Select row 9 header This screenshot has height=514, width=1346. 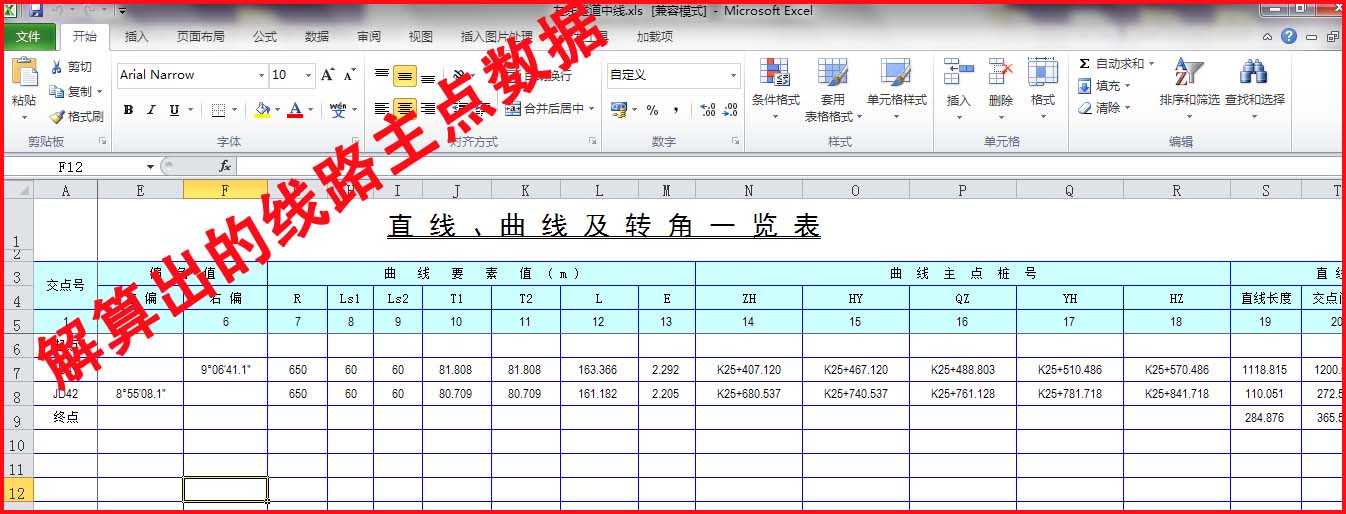pyautogui.click(x=17, y=417)
